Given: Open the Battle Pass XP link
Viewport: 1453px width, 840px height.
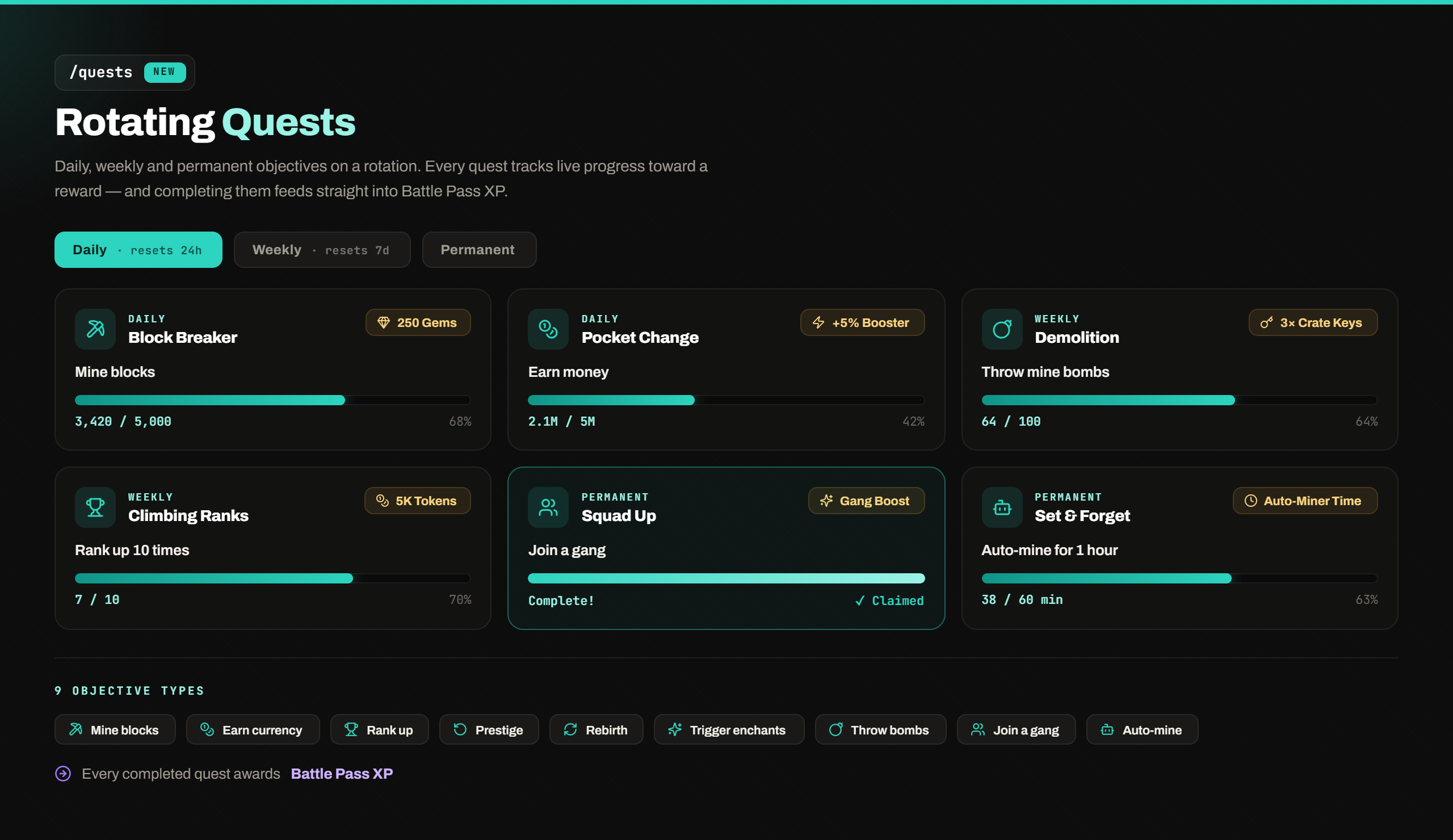Looking at the screenshot, I should (x=342, y=774).
